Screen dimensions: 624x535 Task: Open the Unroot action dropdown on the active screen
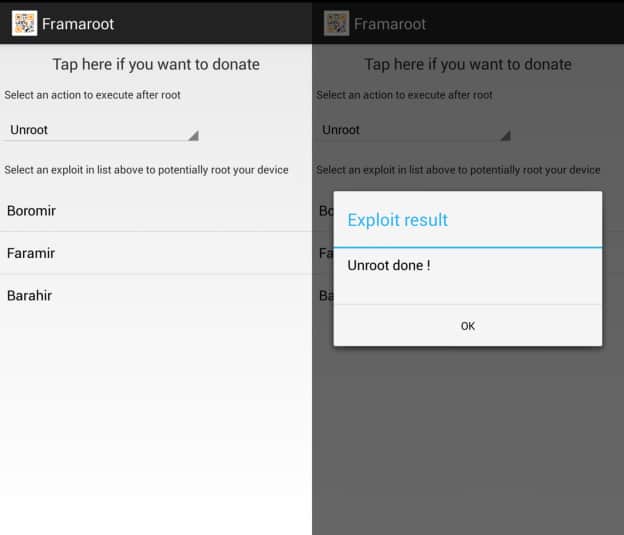click(x=101, y=130)
